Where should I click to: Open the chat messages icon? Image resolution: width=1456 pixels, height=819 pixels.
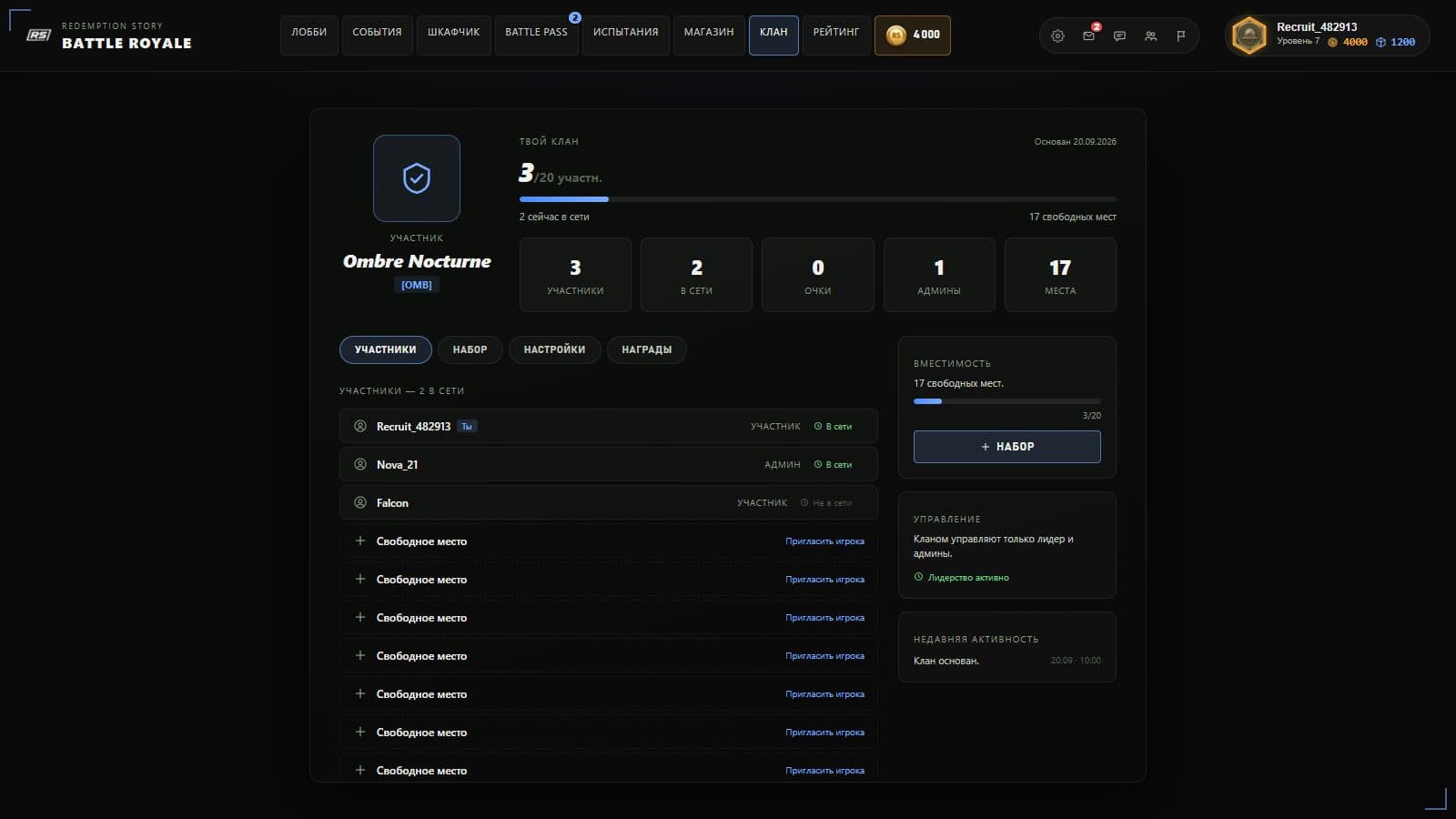(x=1119, y=36)
